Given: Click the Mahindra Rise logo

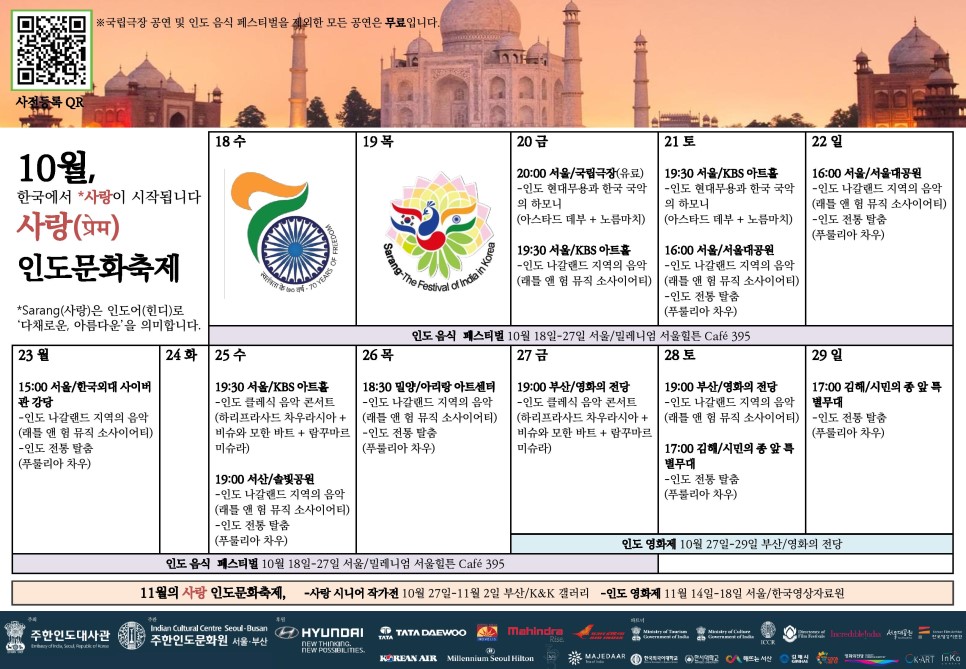Looking at the screenshot, I should click(x=535, y=634).
